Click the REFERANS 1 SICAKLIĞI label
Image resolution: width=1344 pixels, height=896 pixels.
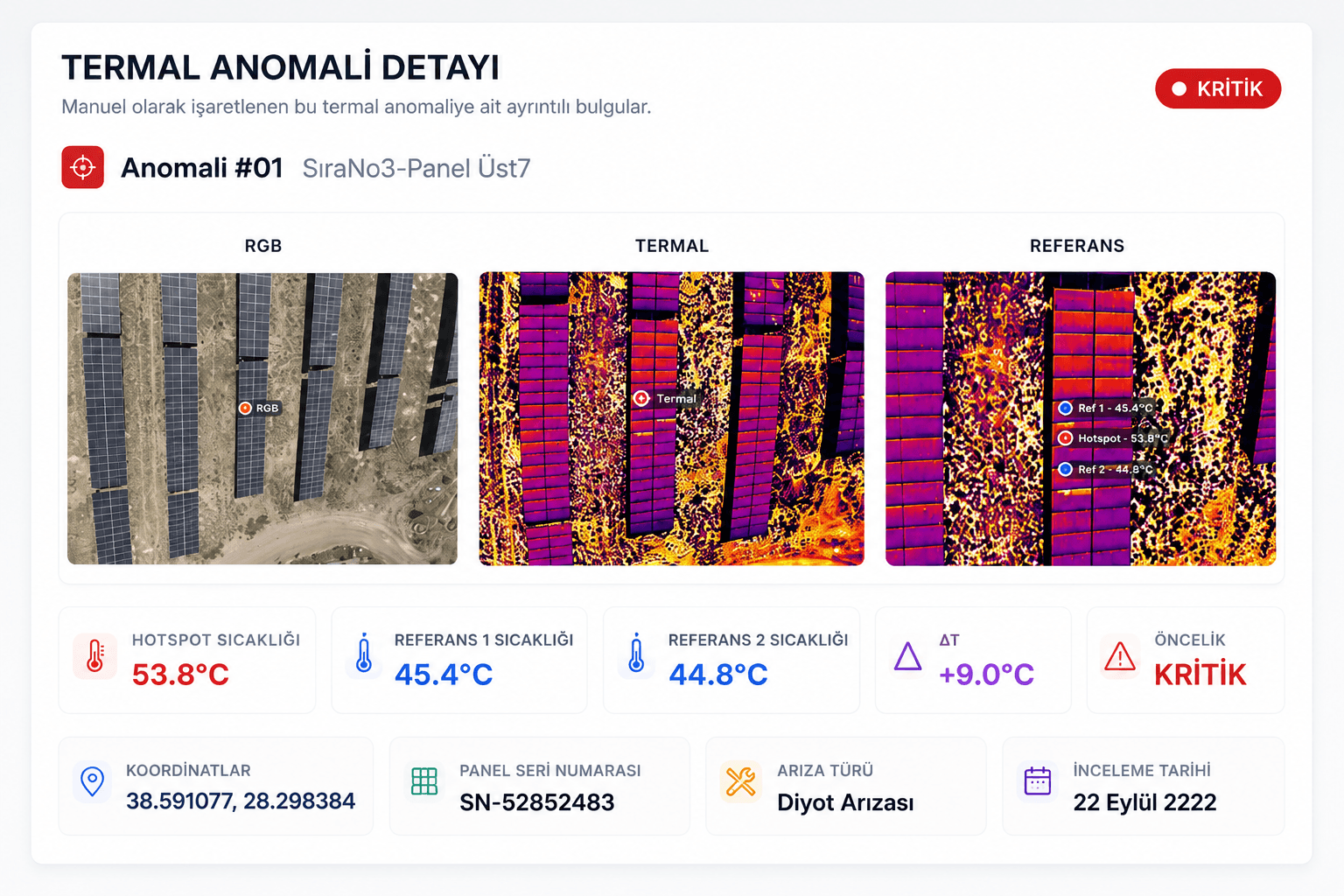coord(484,640)
